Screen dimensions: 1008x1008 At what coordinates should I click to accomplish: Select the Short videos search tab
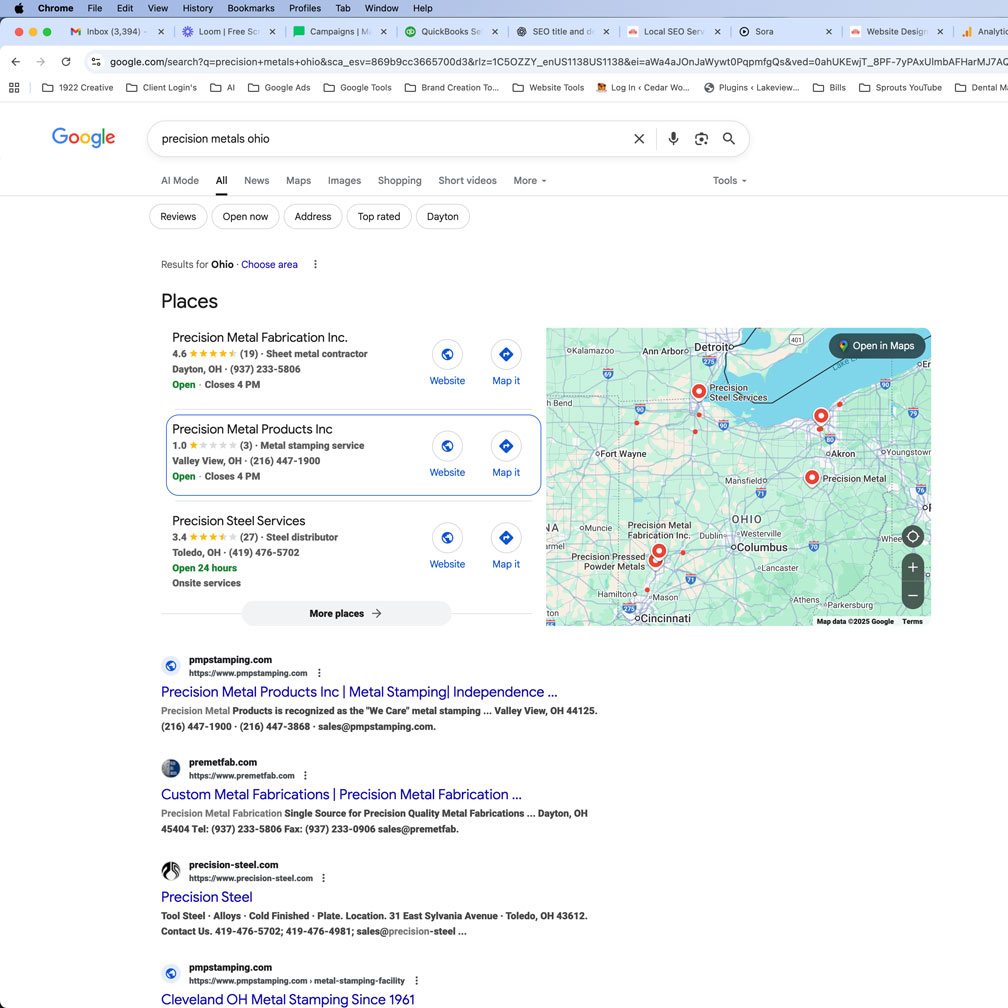pyautogui.click(x=467, y=181)
